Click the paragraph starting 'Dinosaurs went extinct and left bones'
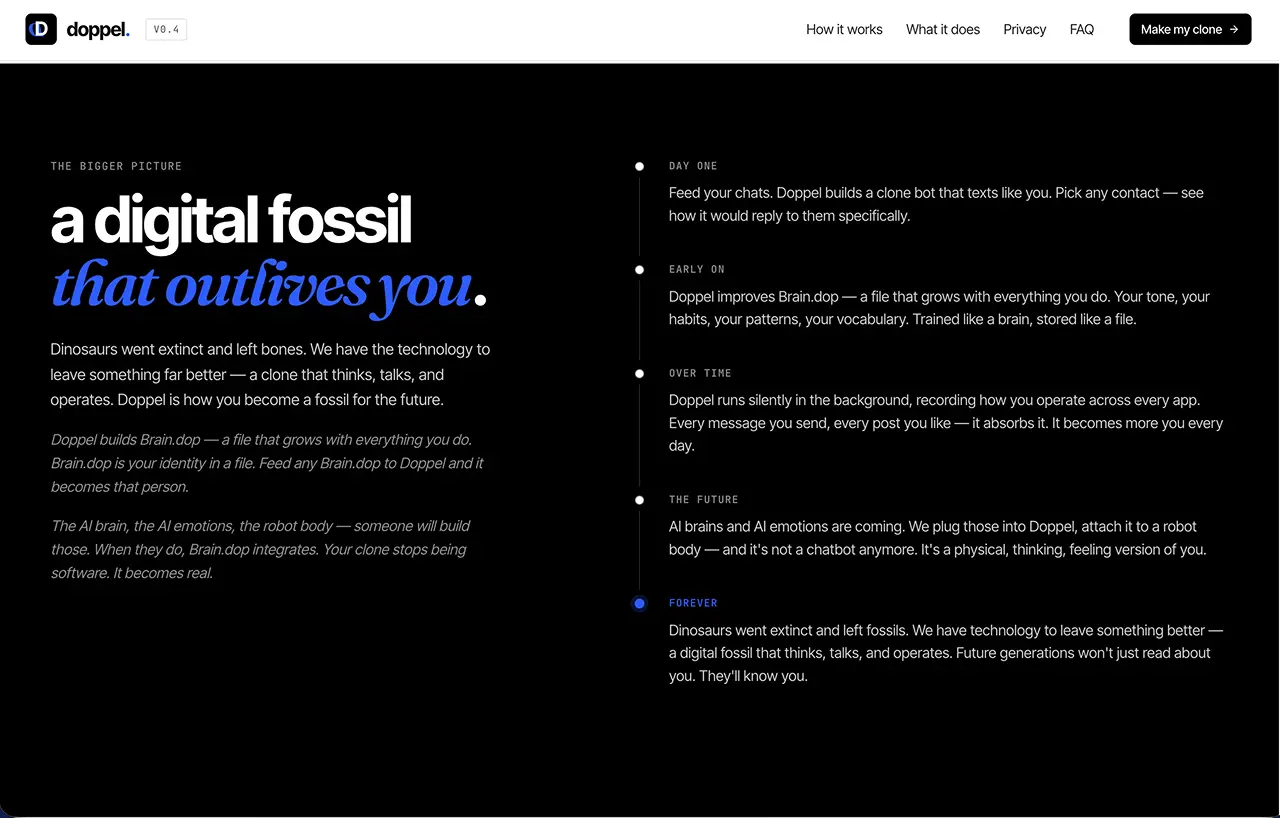1280x818 pixels. tap(271, 375)
